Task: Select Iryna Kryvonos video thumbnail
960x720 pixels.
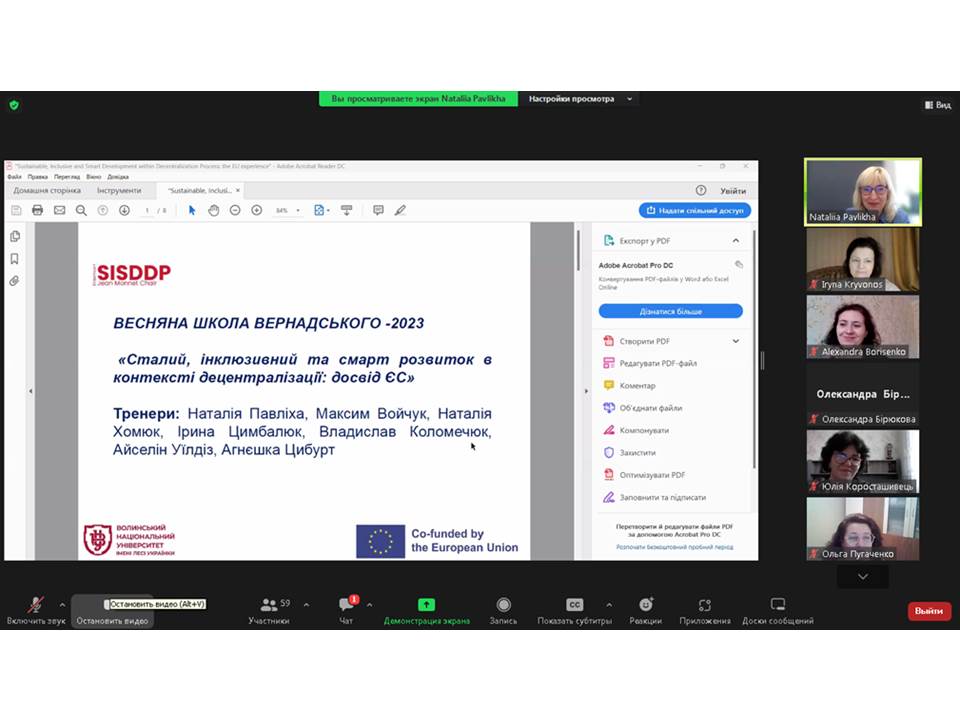Action: (x=863, y=260)
